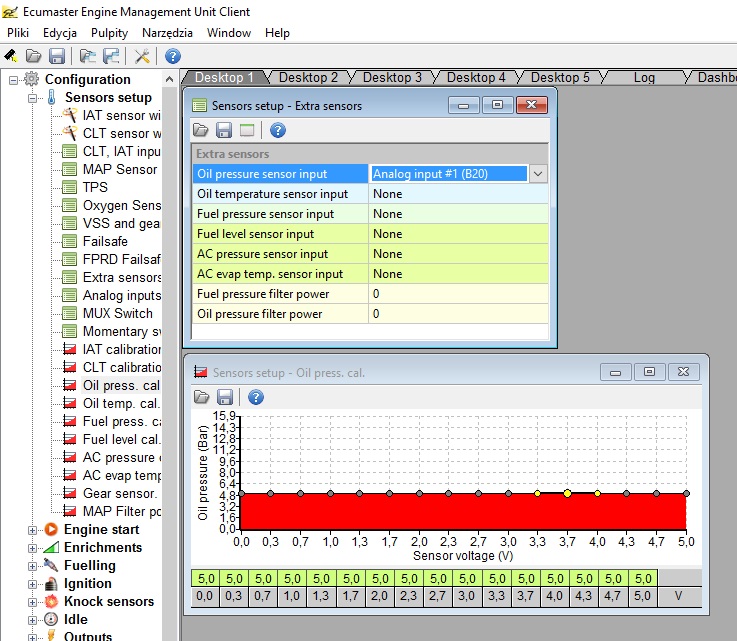
Task: Click the blue Help icon in main toolbar
Action: pos(173,56)
